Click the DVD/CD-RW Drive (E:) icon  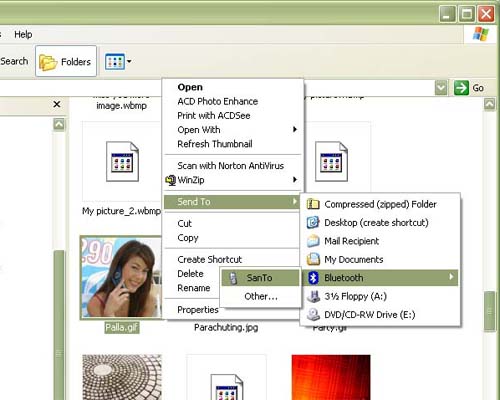pos(313,314)
